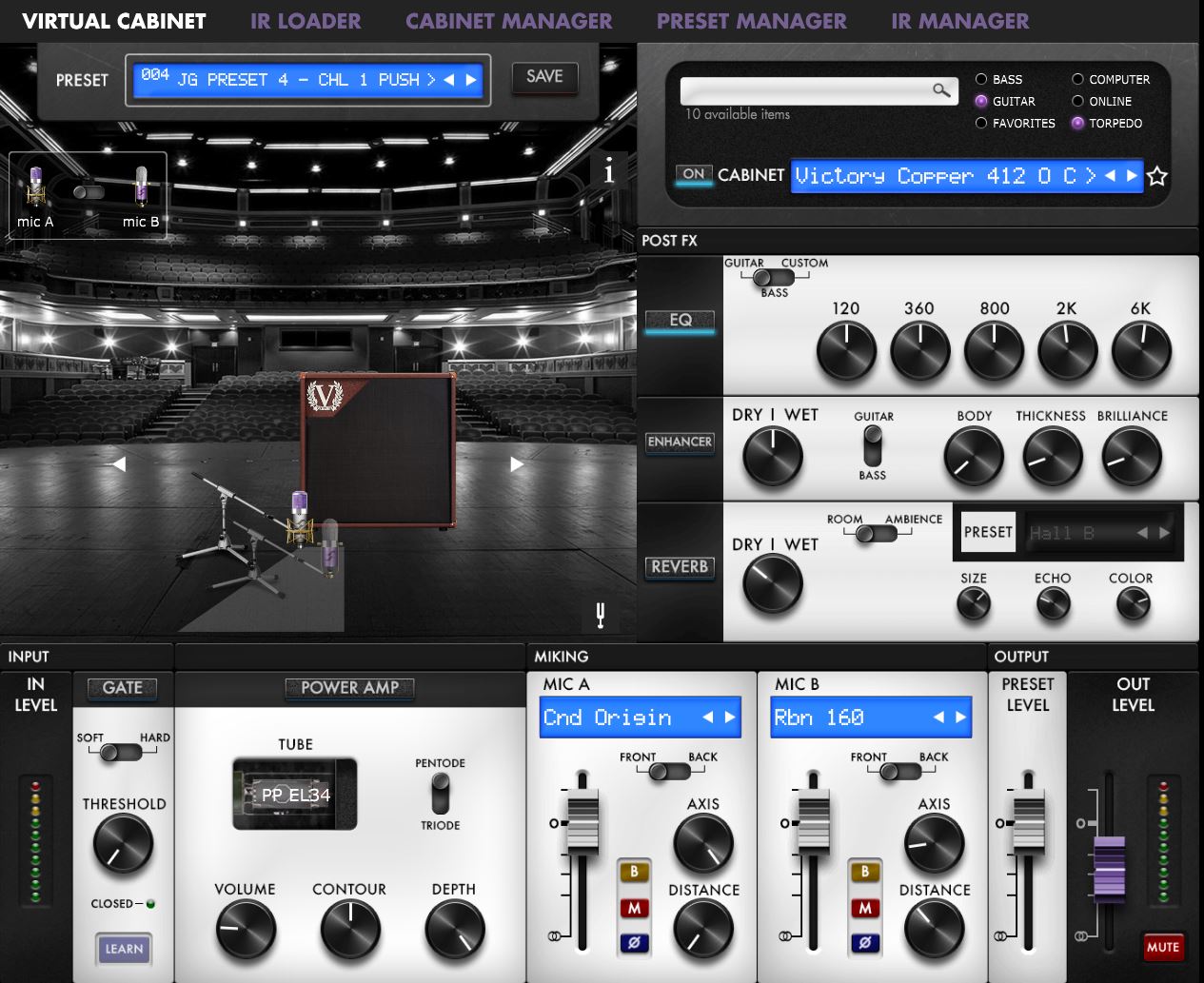Viewport: 1204px width, 983px height.
Task: Select previous cabinet with left arrow
Action: point(1110,175)
